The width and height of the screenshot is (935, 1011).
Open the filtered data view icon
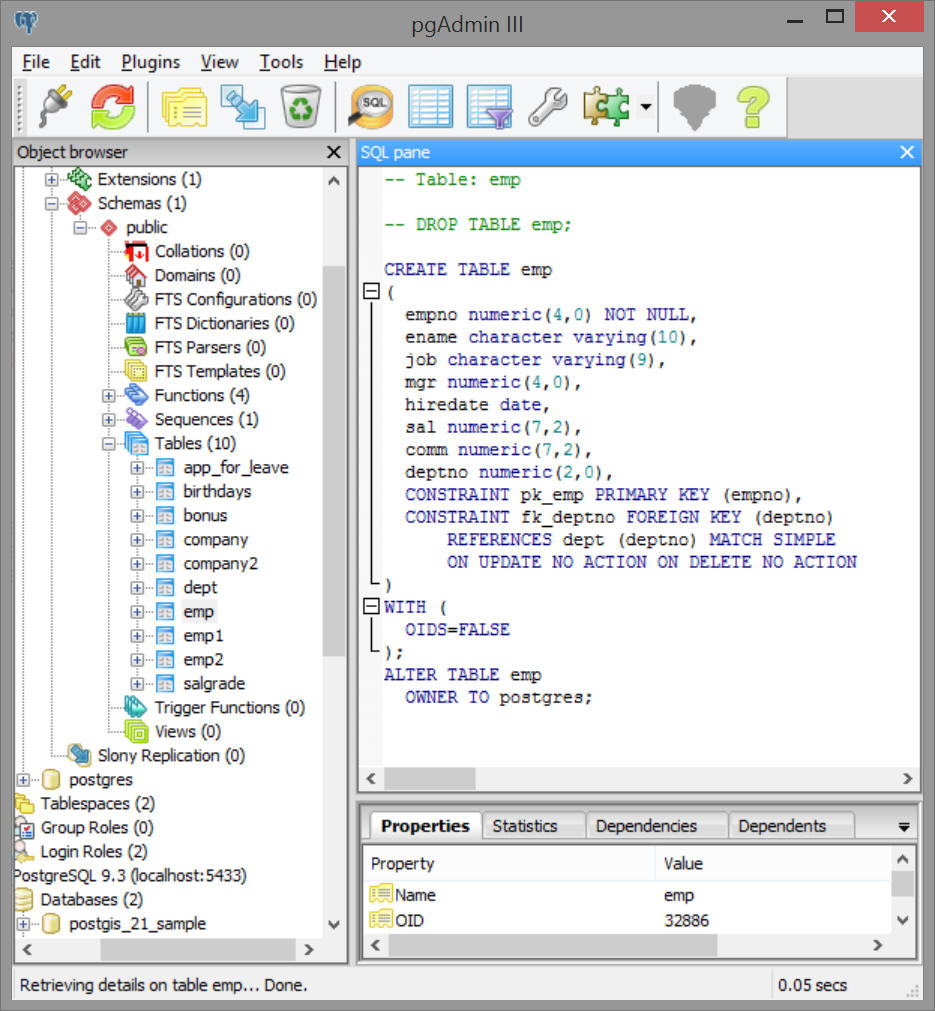(x=489, y=105)
